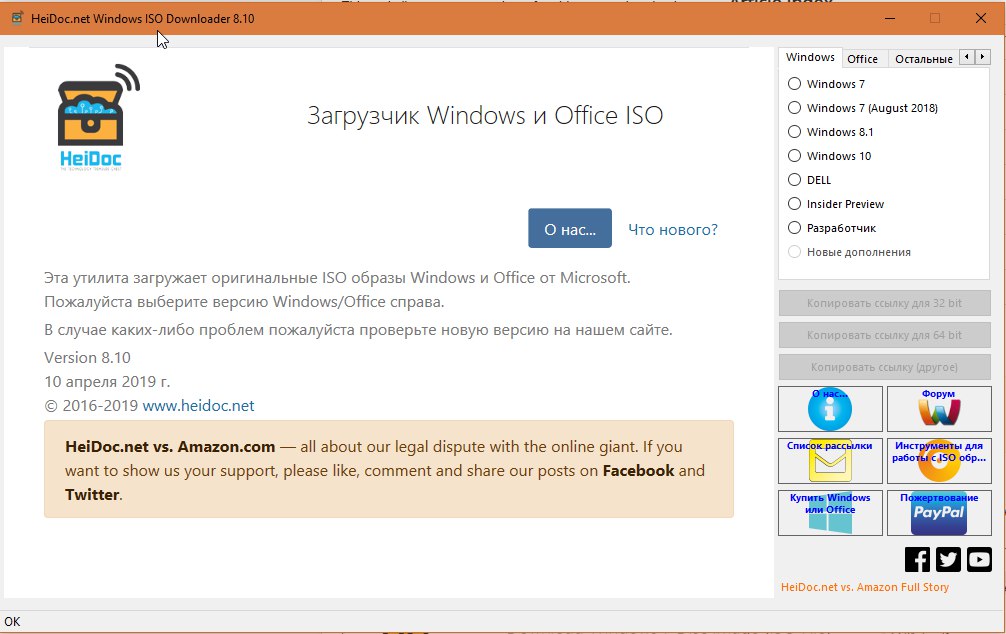This screenshot has width=1006, height=634.
Task: Click Копировать ссылку для 64 bit
Action: tap(884, 335)
